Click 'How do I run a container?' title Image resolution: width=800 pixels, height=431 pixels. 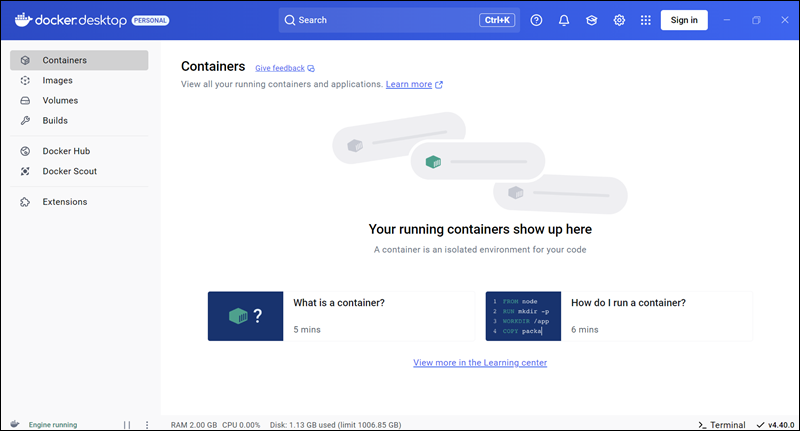628,303
